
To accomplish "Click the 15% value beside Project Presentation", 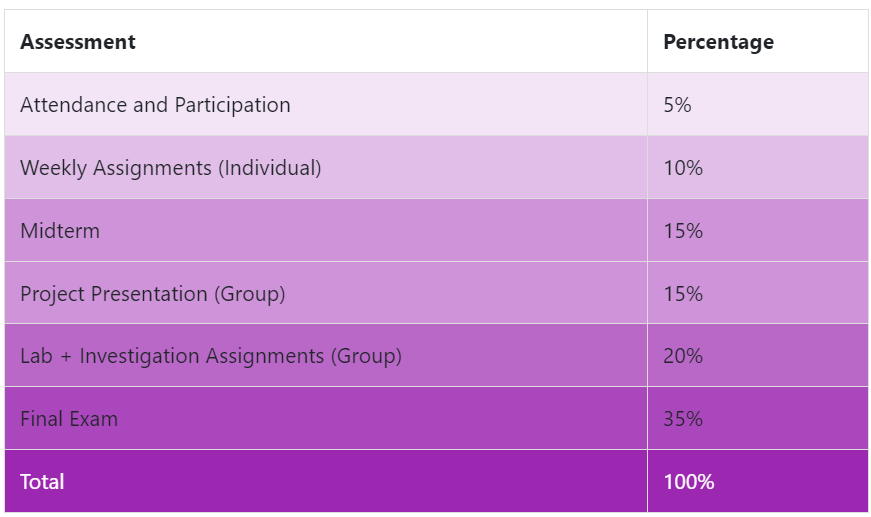I will tap(683, 294).
